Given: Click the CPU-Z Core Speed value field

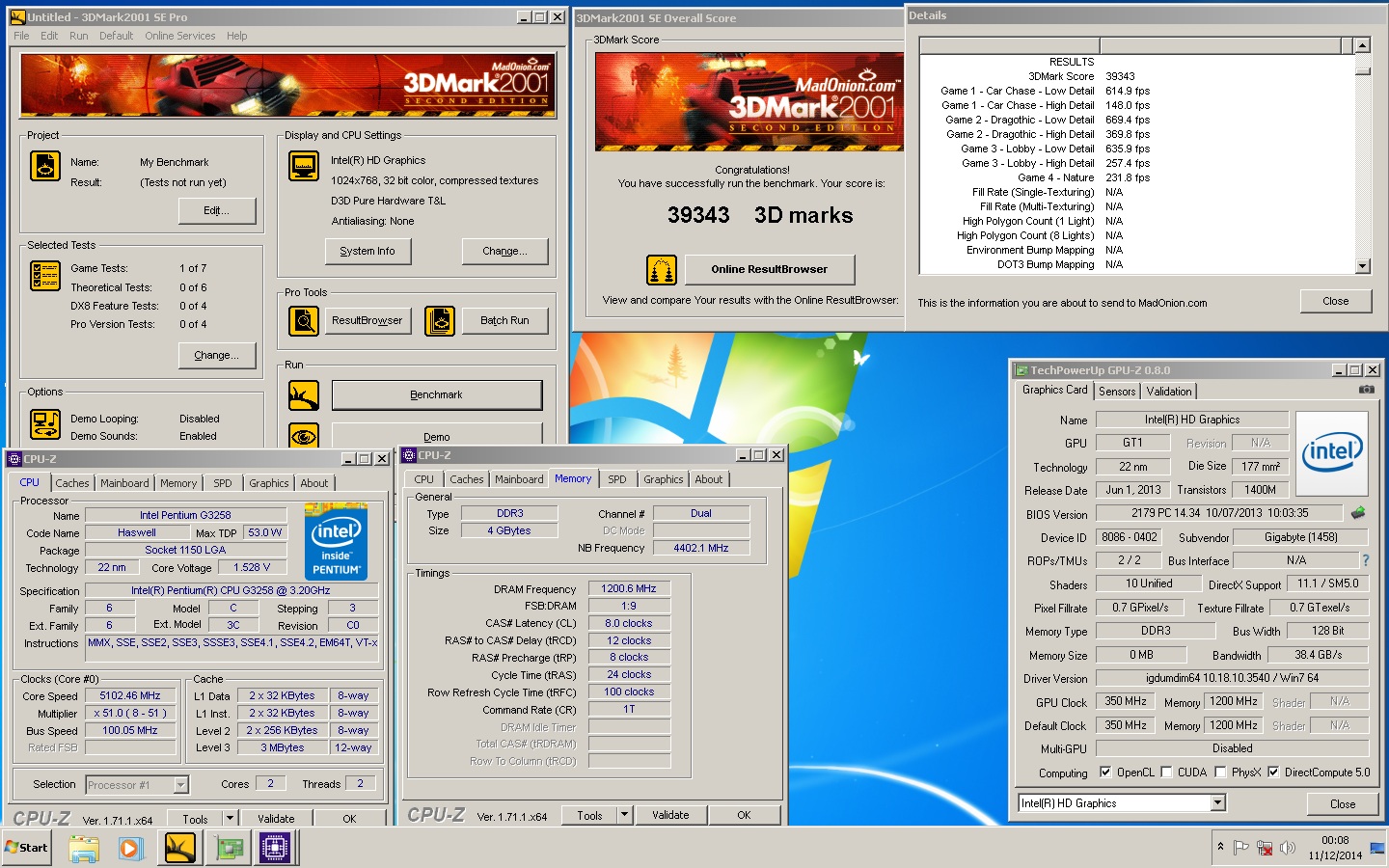Looking at the screenshot, I should click(x=131, y=695).
